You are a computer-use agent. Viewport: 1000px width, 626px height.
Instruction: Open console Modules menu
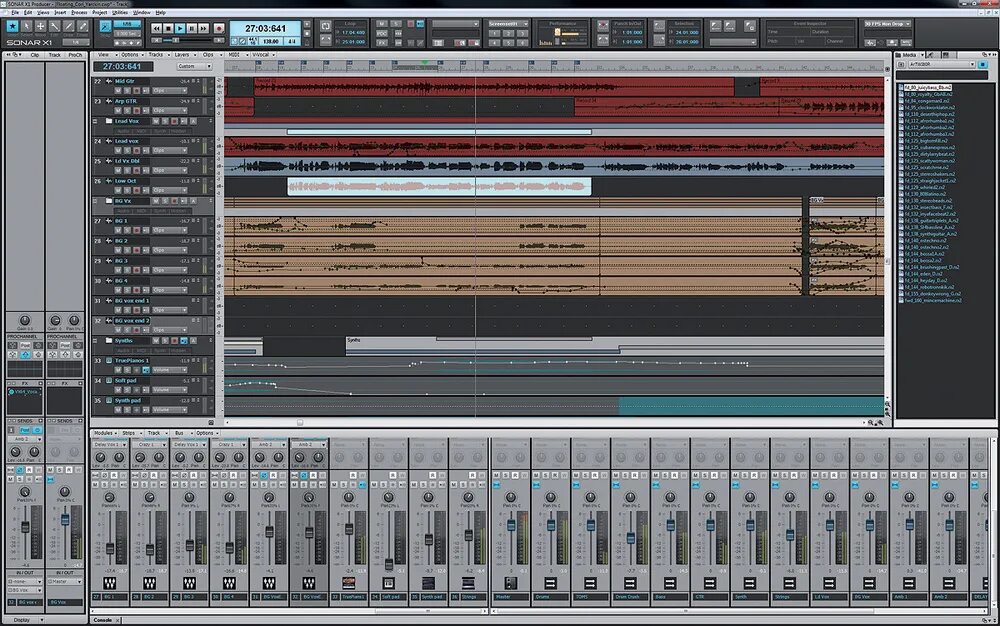(x=103, y=433)
